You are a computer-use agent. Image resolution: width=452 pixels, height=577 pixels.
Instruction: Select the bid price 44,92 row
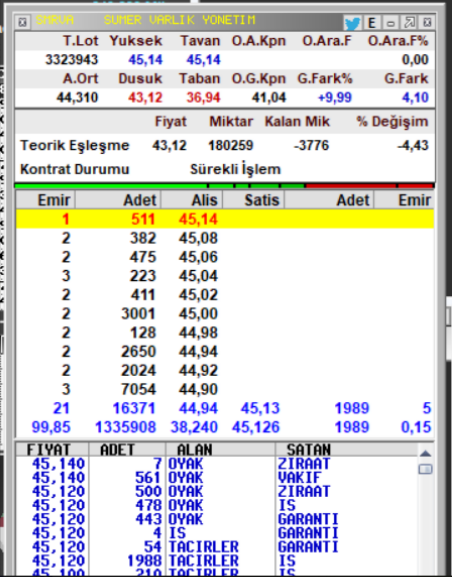[225, 371]
